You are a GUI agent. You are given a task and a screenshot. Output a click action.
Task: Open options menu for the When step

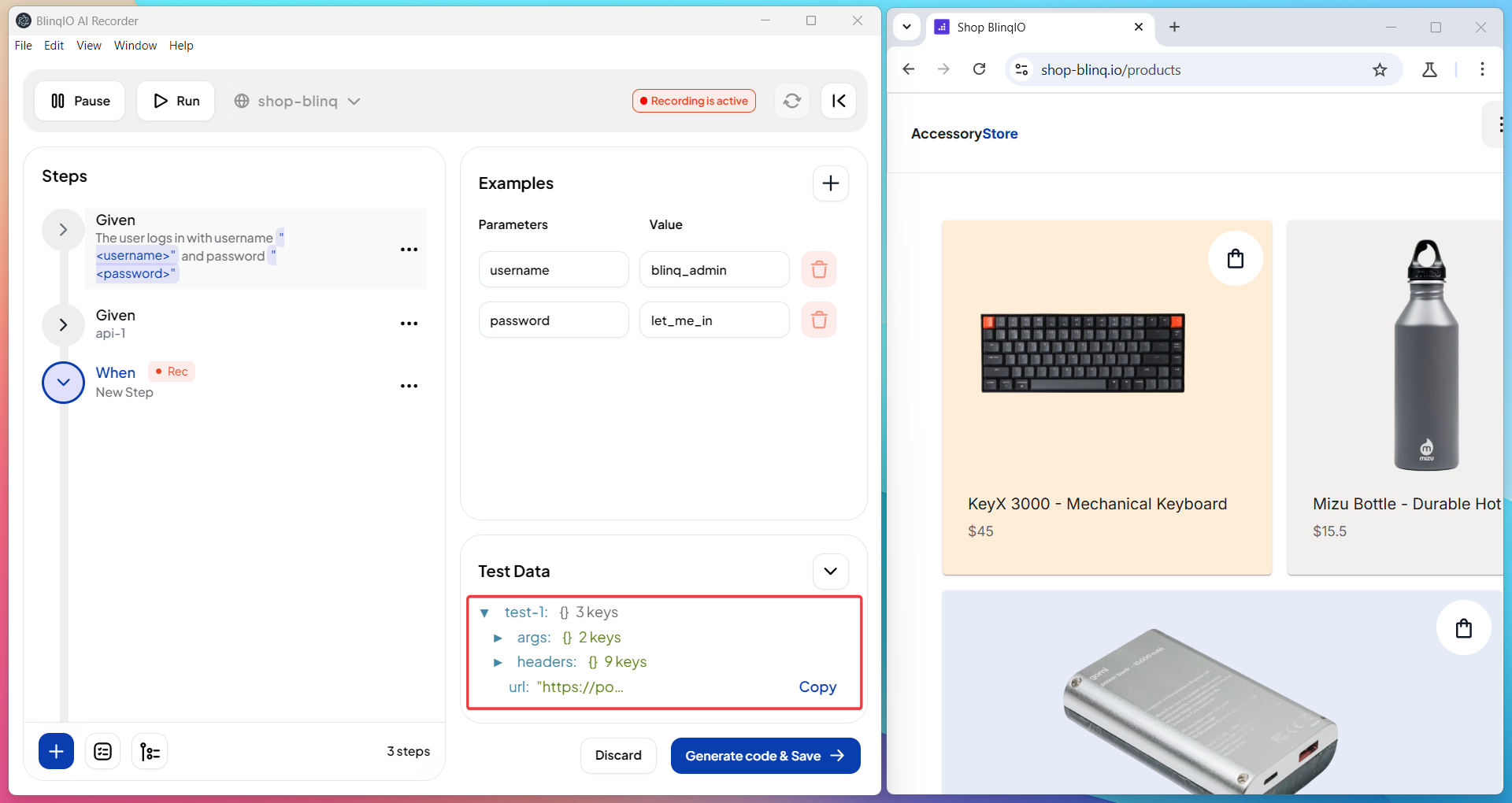[x=409, y=386]
